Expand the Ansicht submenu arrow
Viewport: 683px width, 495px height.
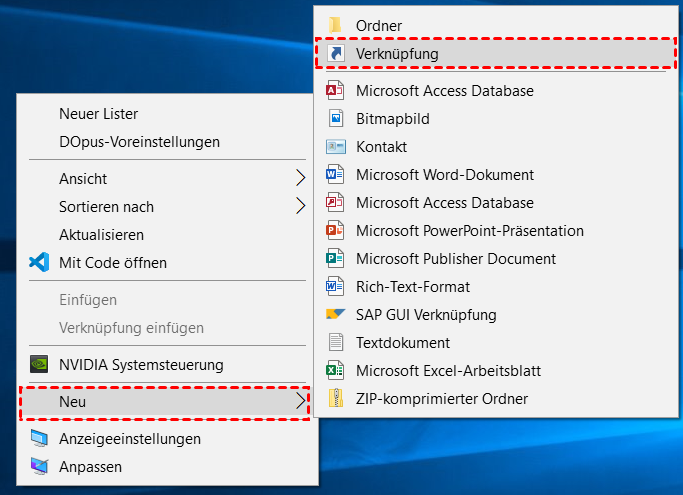[x=299, y=178]
